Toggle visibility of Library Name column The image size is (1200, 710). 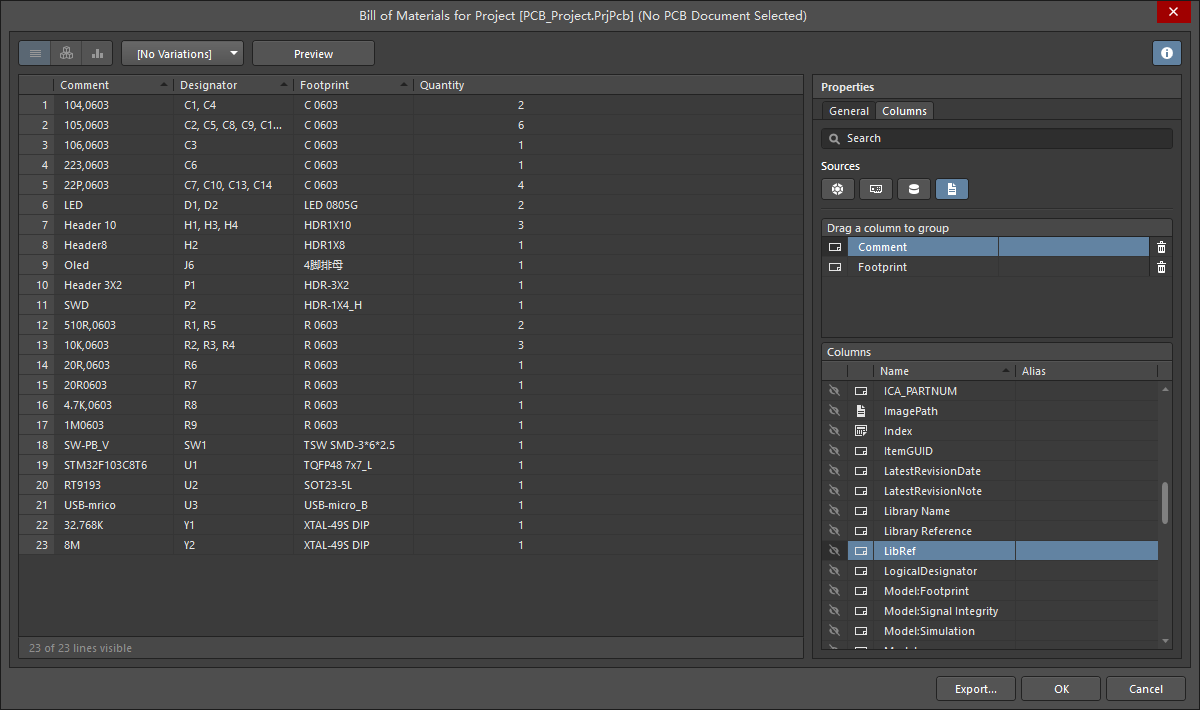tap(834, 511)
